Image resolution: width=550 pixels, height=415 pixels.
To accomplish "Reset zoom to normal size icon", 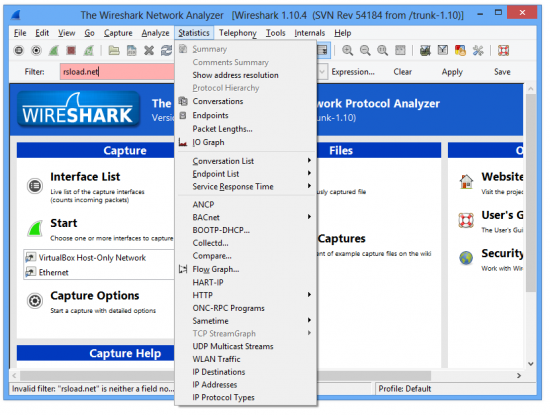I will (x=382, y=51).
